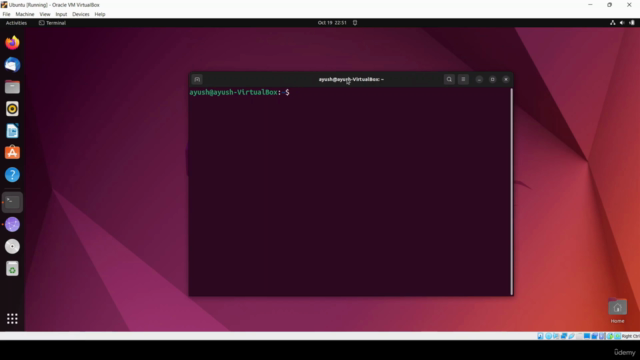This screenshot has width=640, height=360.
Task: Open the optical disc icon in dock
Action: pos(12,246)
